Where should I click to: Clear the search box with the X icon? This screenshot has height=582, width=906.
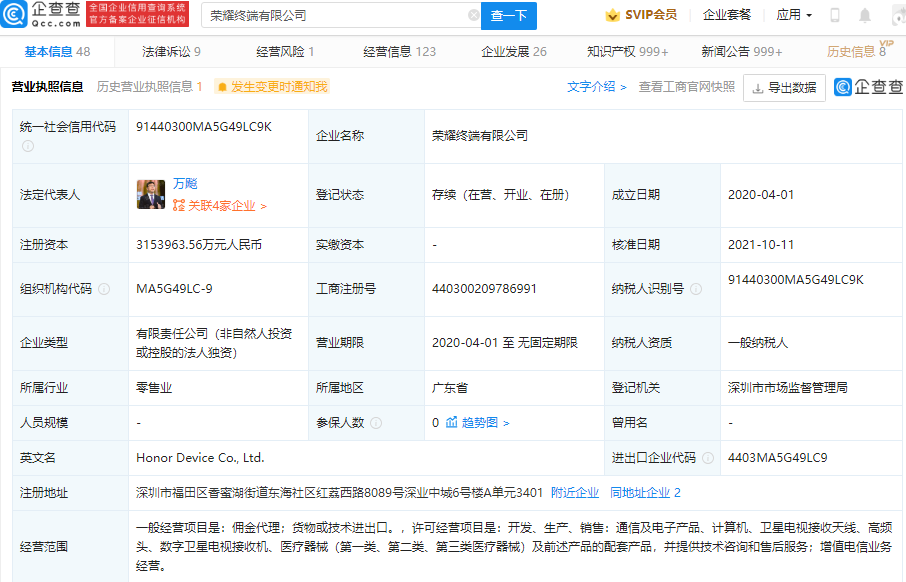474,16
